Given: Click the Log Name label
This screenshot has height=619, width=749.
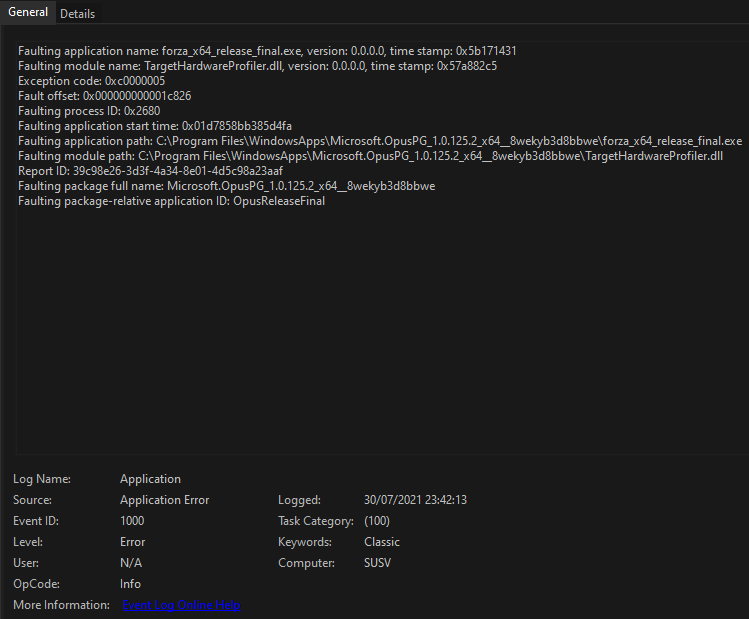Looking at the screenshot, I should [x=42, y=479].
